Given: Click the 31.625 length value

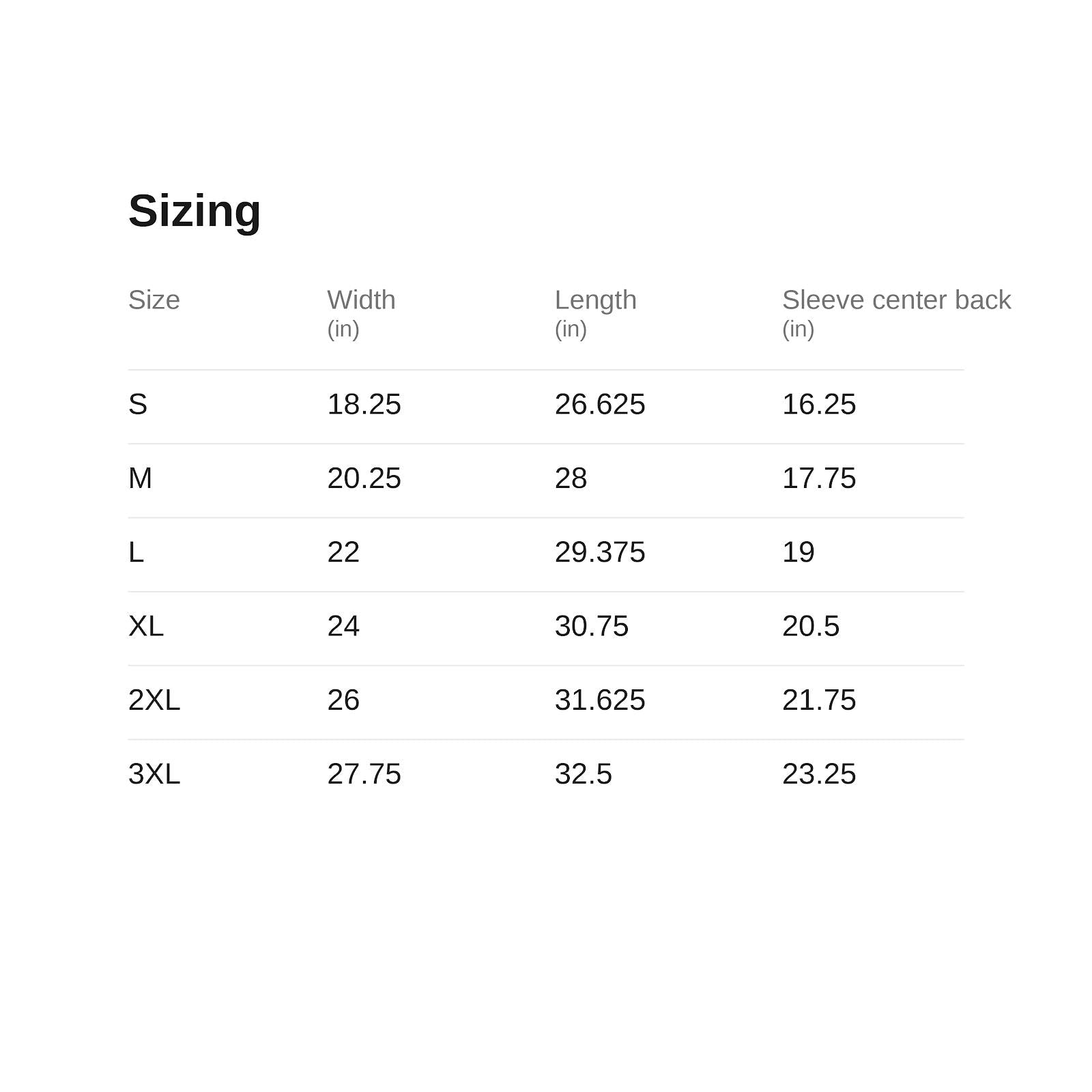Looking at the screenshot, I should point(599,700).
